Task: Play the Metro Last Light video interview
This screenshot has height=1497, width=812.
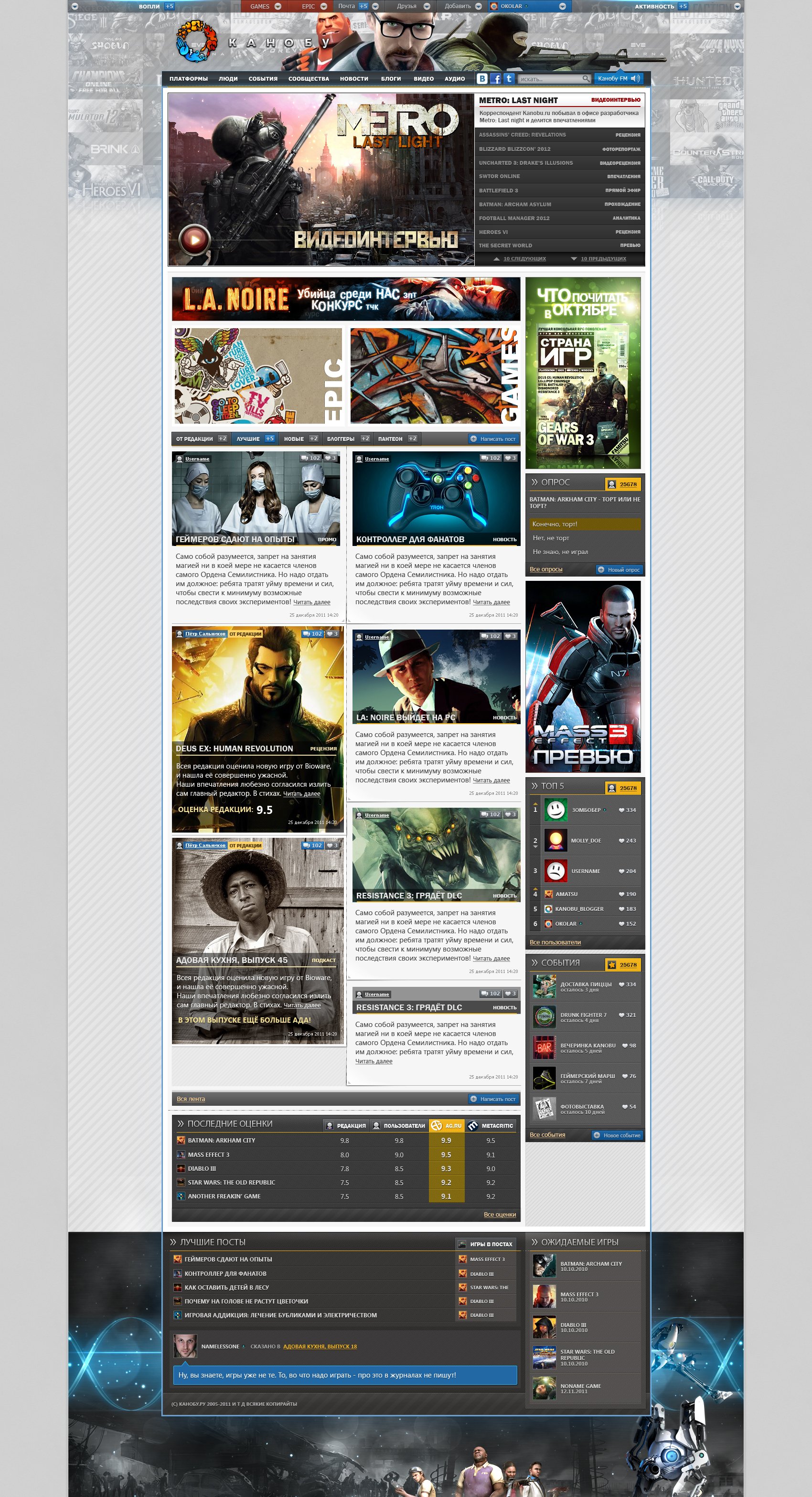Action: tap(195, 239)
